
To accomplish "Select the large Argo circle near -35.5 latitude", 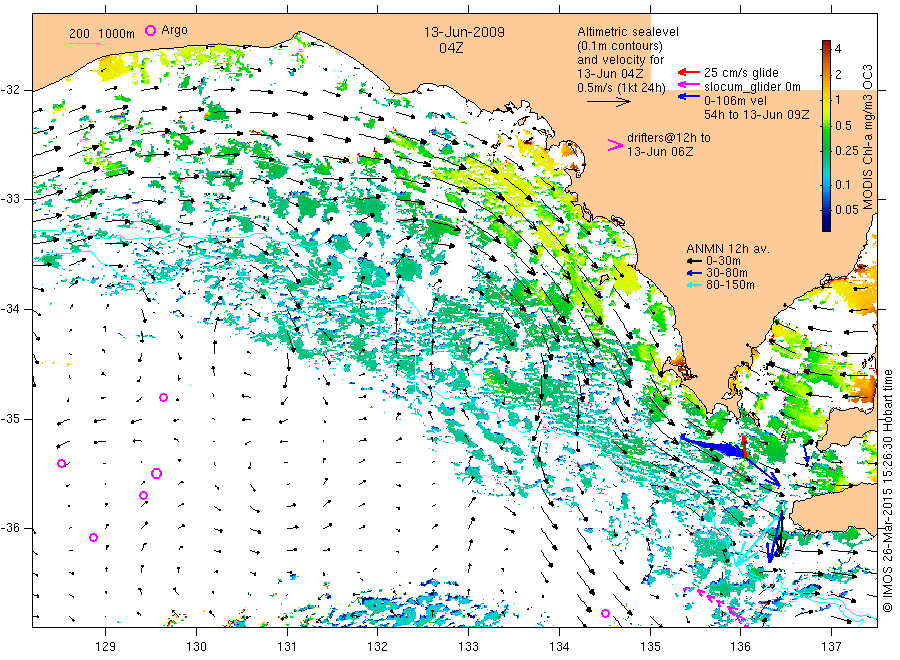I will (156, 473).
